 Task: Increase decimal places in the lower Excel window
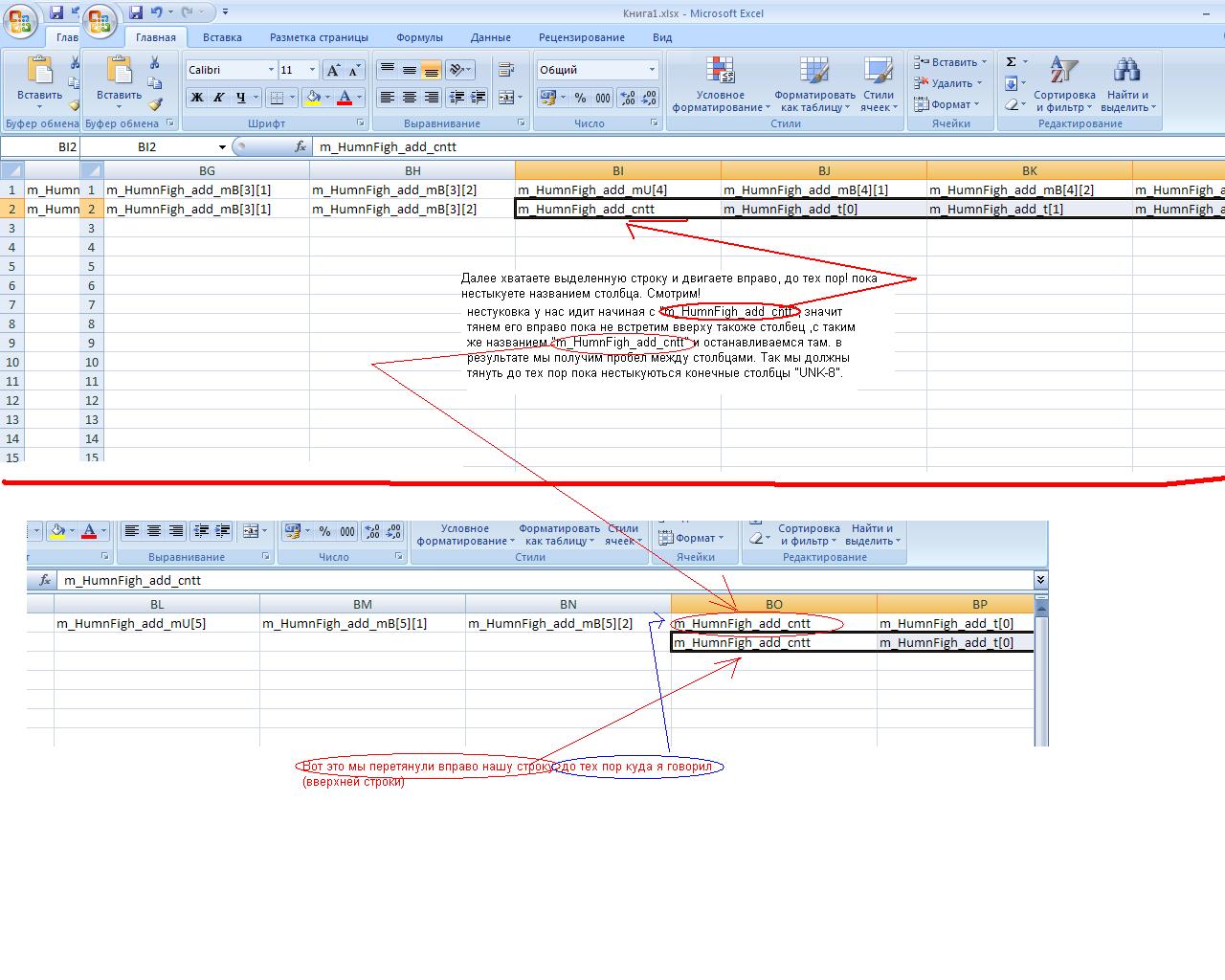[x=371, y=531]
